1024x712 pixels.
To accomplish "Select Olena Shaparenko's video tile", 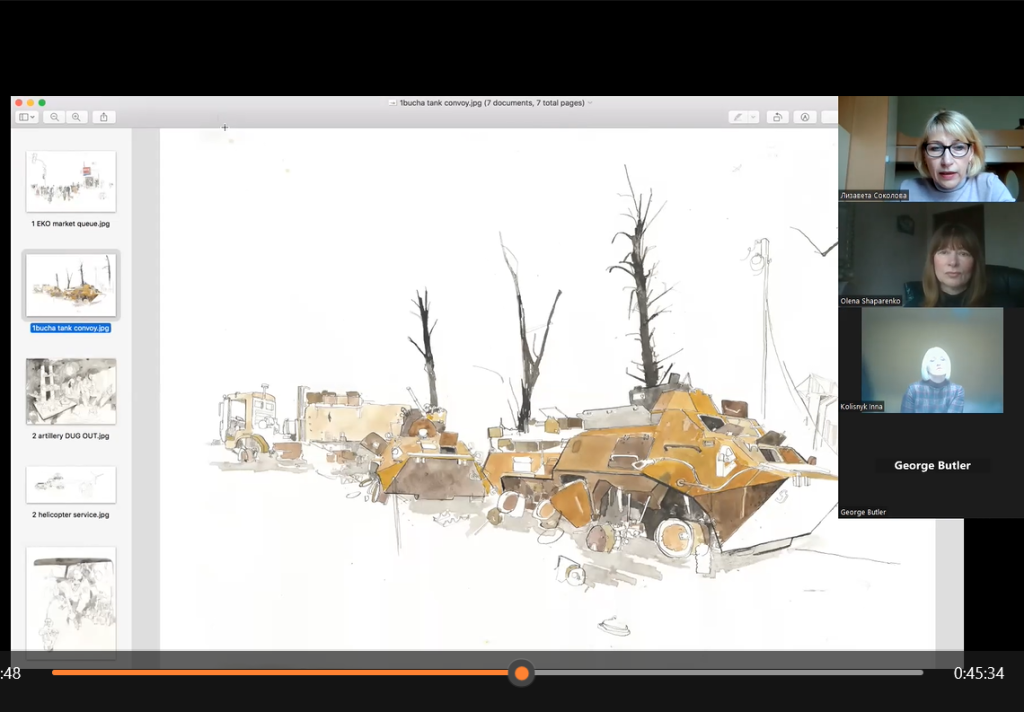I will (931, 255).
